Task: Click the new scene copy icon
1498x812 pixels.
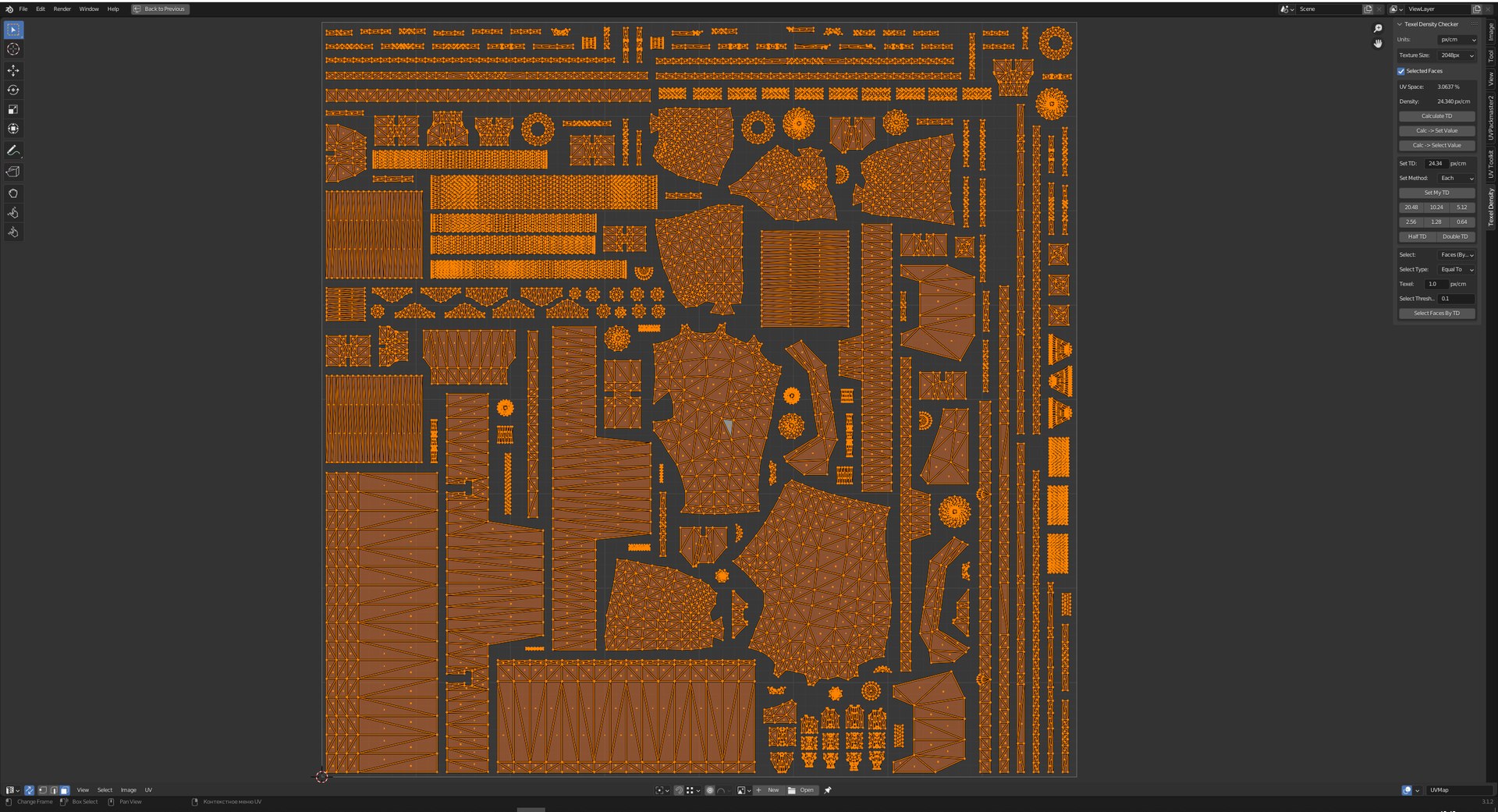Action: (x=1368, y=9)
